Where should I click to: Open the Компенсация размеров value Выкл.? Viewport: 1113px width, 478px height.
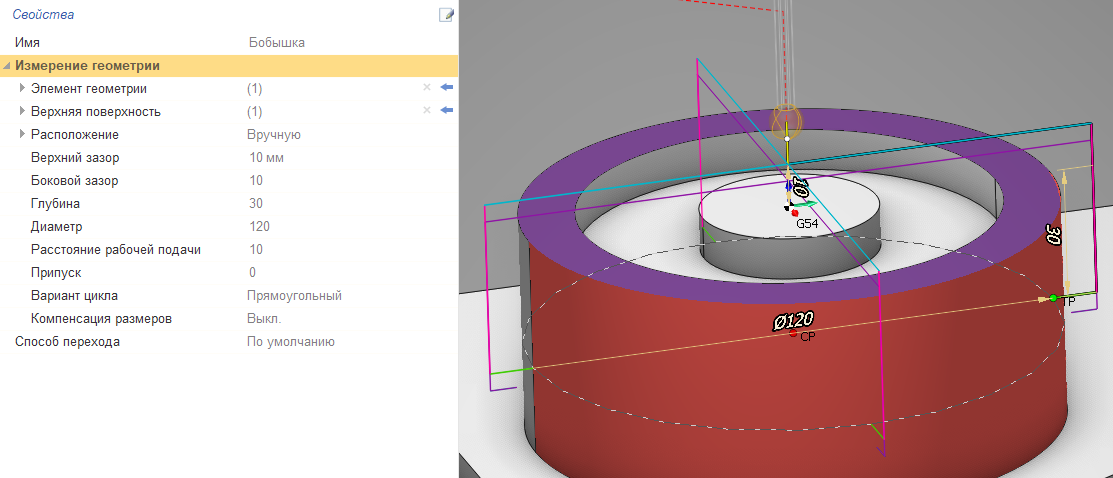point(264,319)
